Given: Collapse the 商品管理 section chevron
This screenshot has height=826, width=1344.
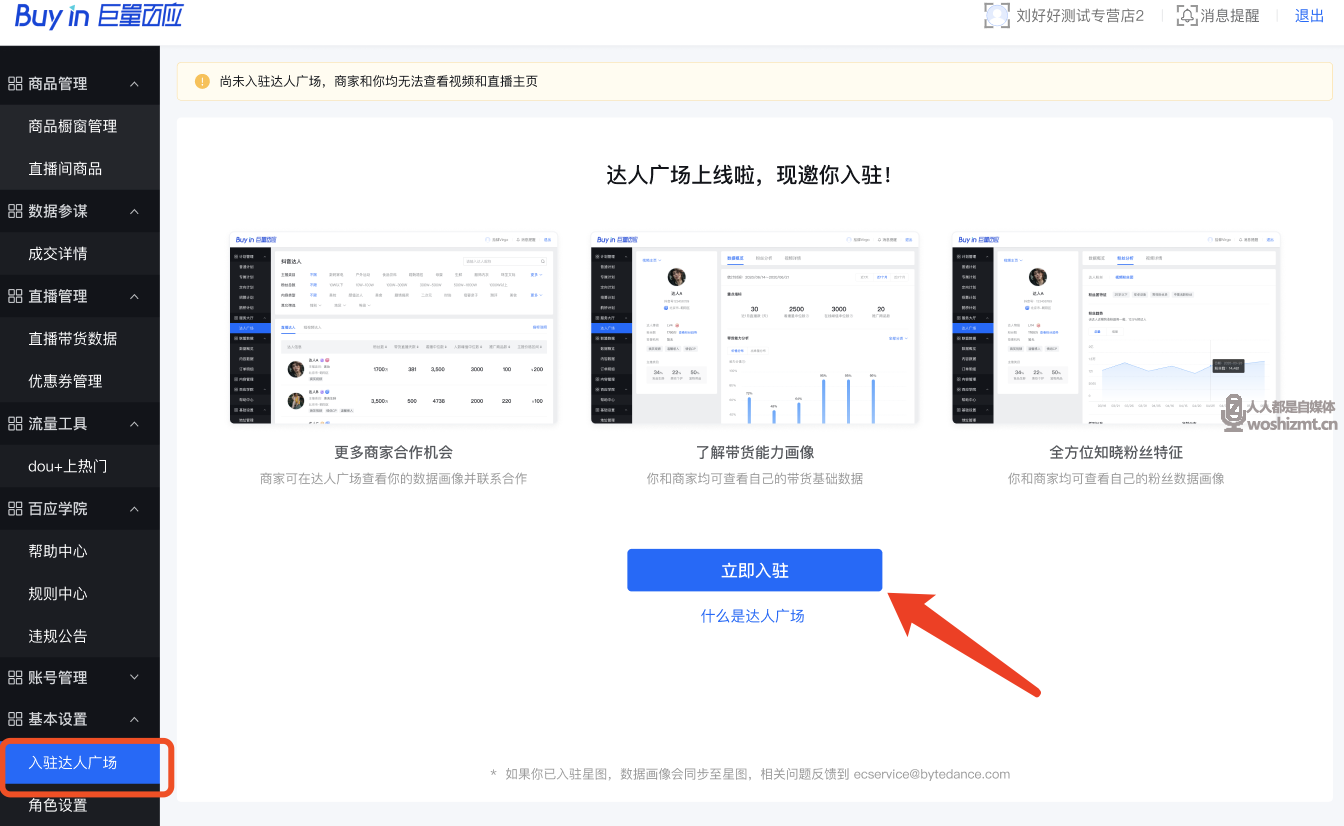Looking at the screenshot, I should pyautogui.click(x=134, y=84).
